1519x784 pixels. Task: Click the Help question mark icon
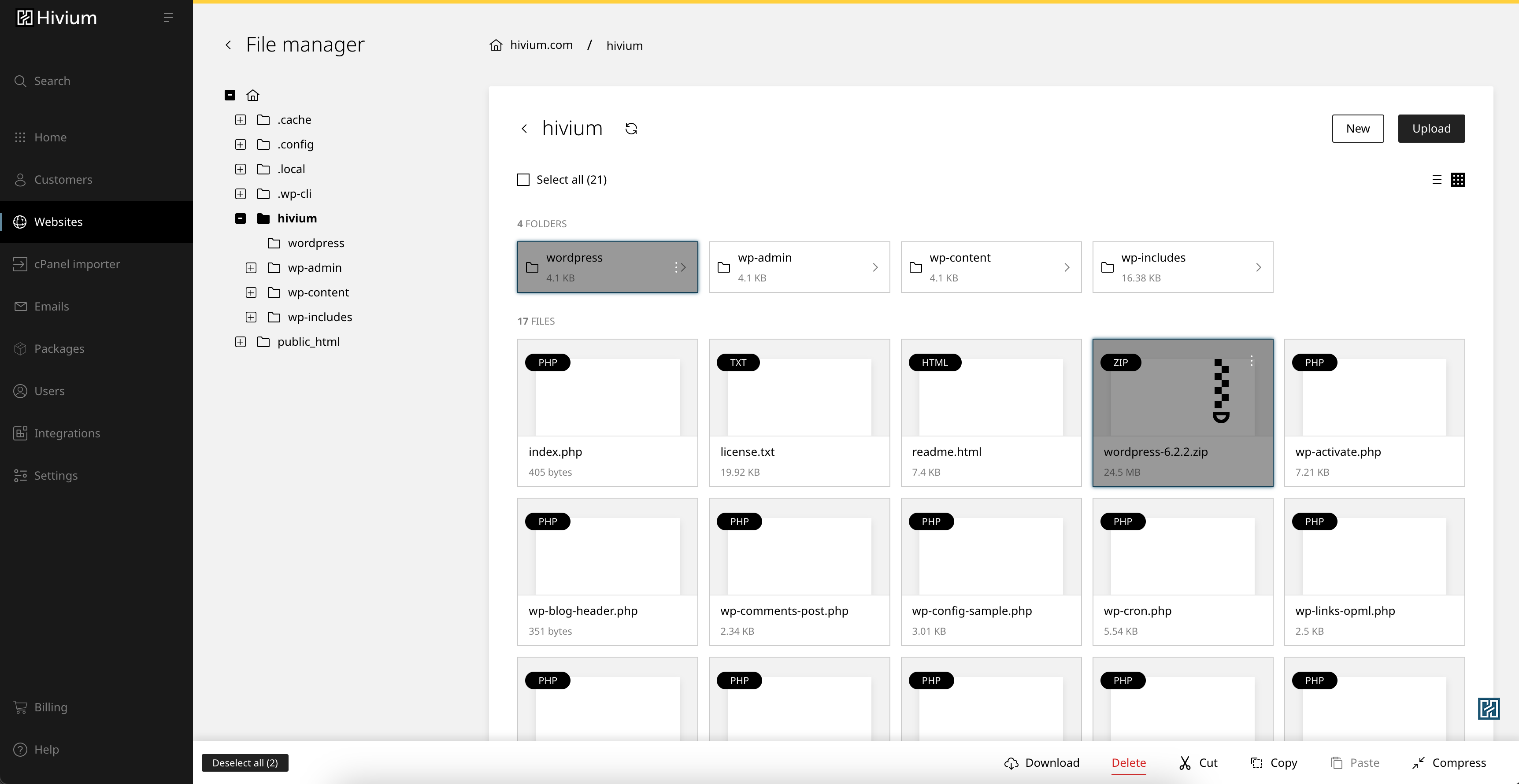pos(20,750)
